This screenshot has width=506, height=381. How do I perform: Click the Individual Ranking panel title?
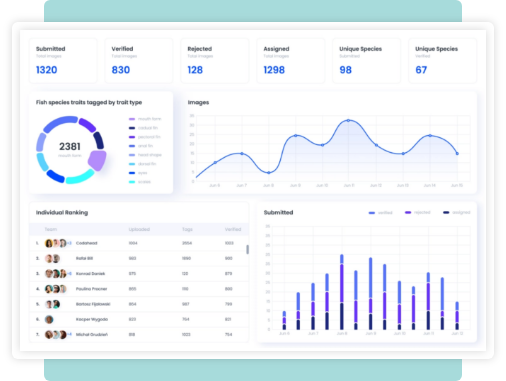coord(62,212)
